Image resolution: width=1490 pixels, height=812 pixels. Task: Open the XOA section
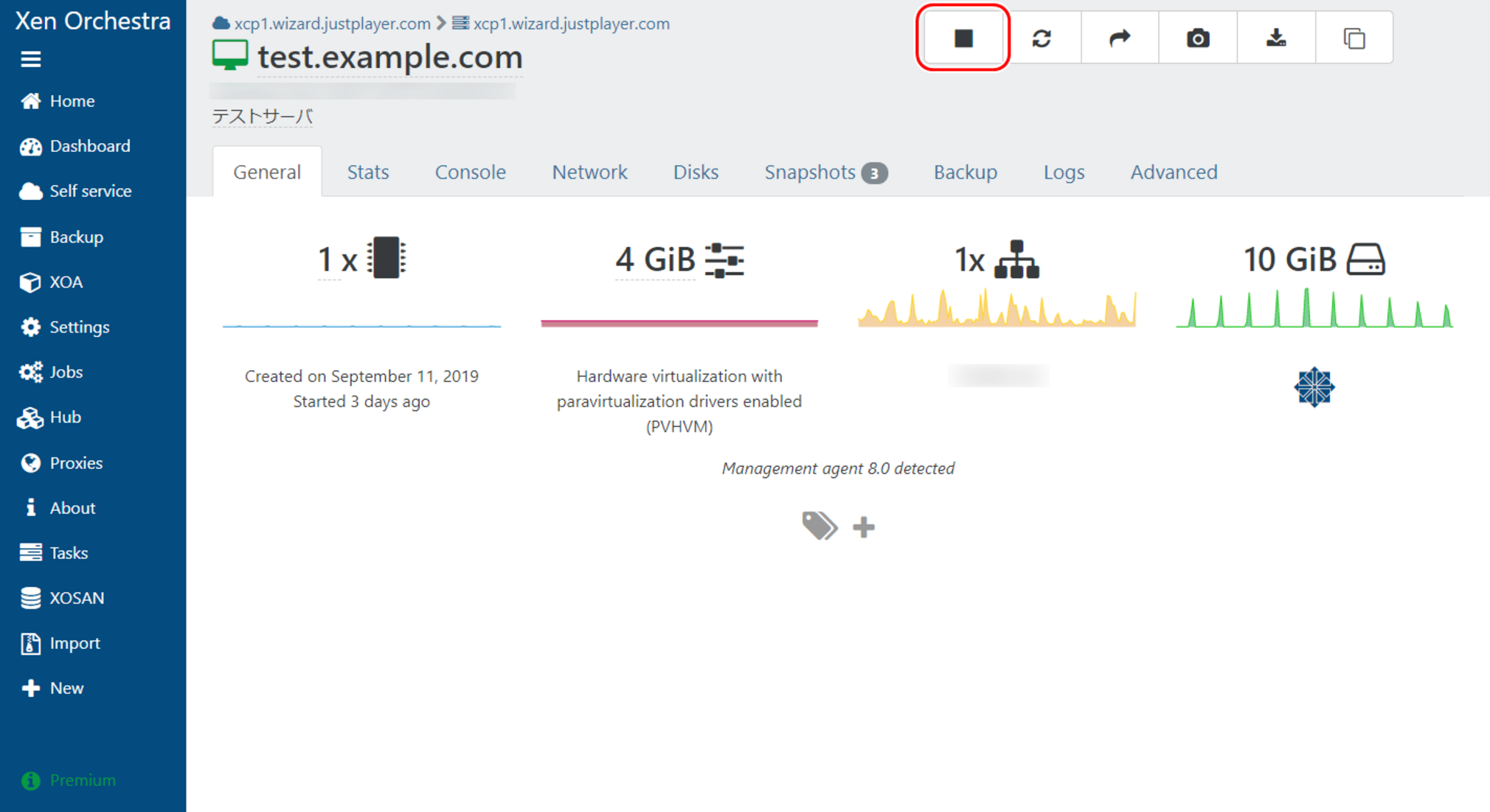coord(52,282)
